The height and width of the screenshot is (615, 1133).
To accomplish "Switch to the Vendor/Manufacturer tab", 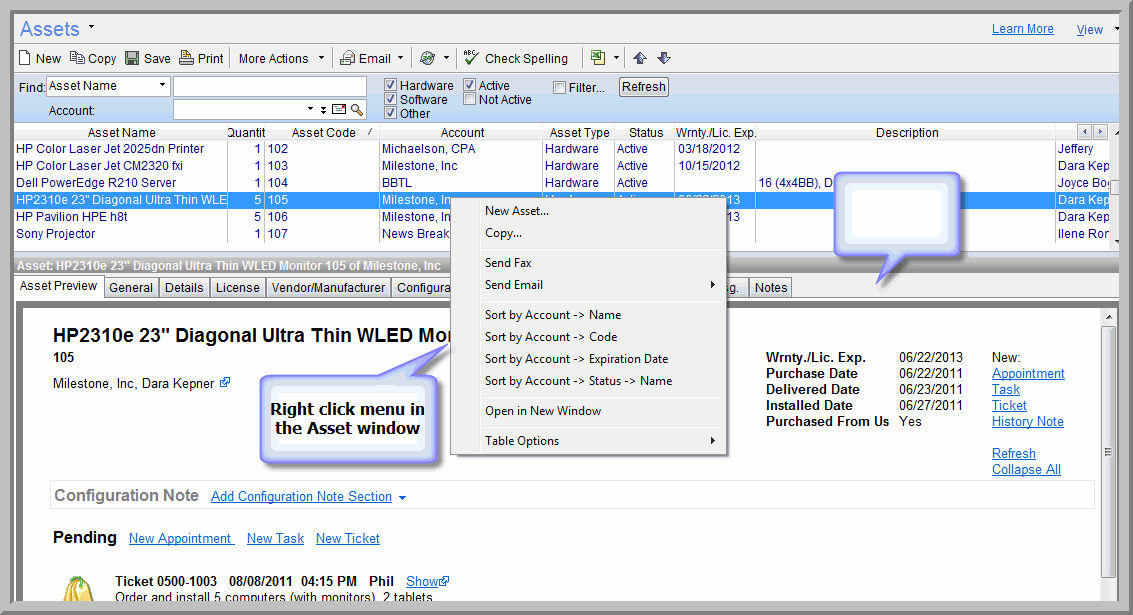I will click(x=329, y=287).
